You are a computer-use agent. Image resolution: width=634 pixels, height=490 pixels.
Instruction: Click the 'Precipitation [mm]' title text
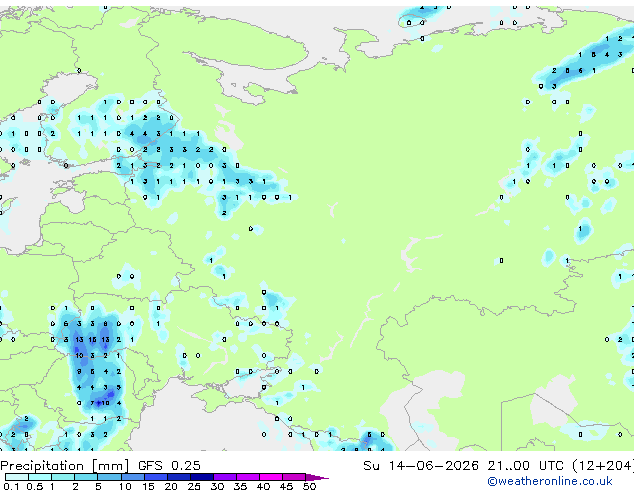point(64,466)
